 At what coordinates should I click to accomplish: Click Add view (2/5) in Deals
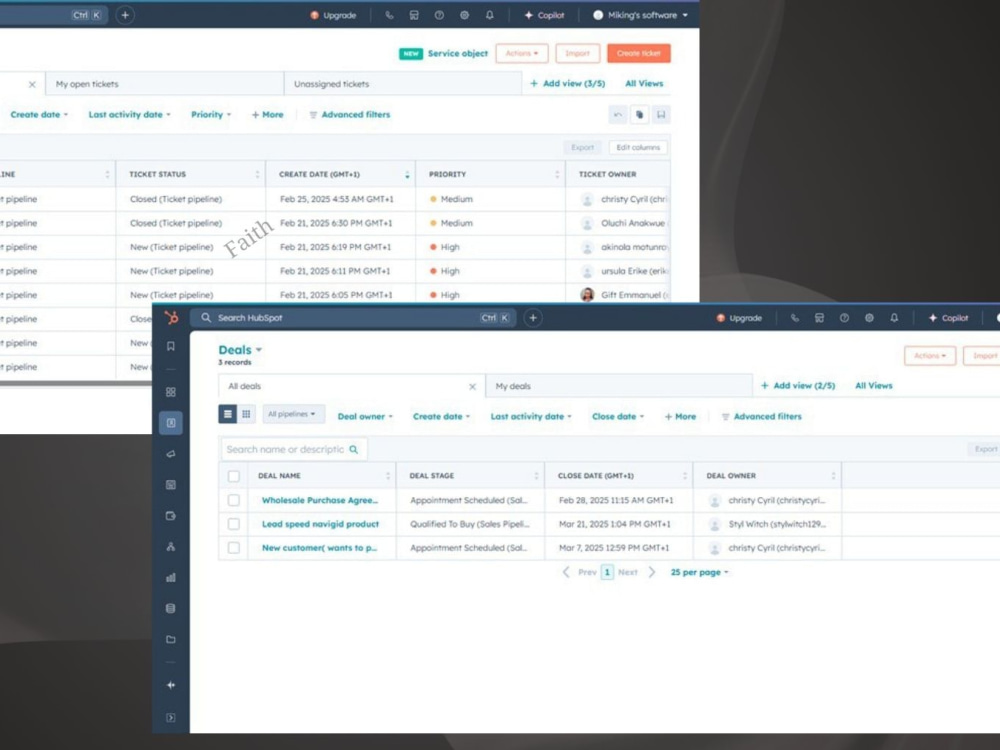[x=798, y=386]
